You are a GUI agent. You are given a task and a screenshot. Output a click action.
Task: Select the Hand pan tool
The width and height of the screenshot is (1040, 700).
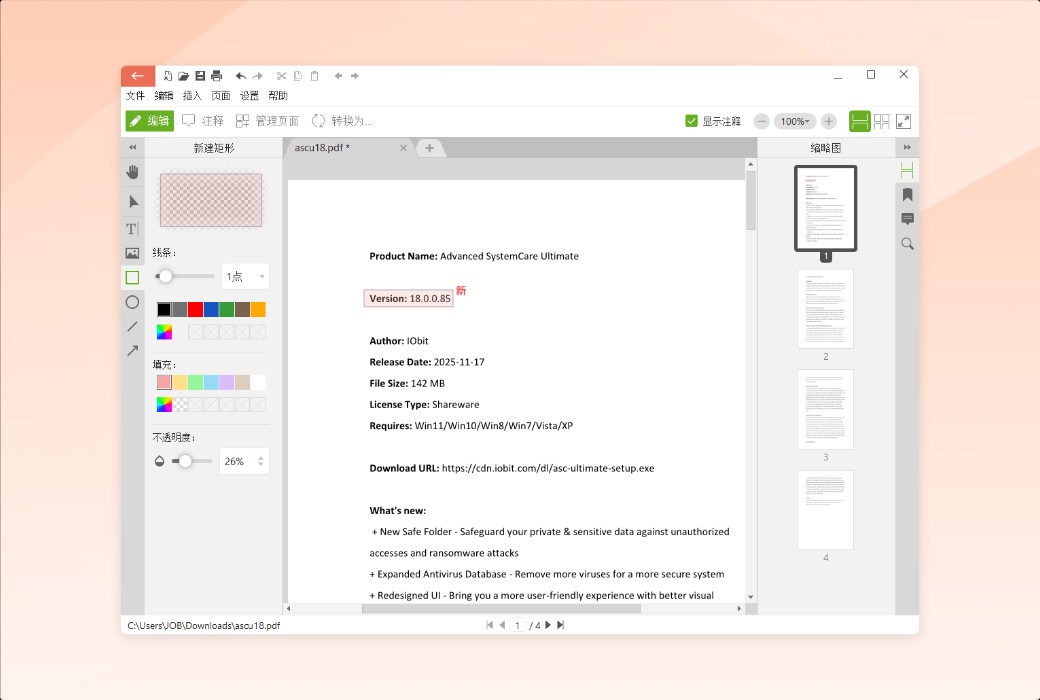pos(131,172)
